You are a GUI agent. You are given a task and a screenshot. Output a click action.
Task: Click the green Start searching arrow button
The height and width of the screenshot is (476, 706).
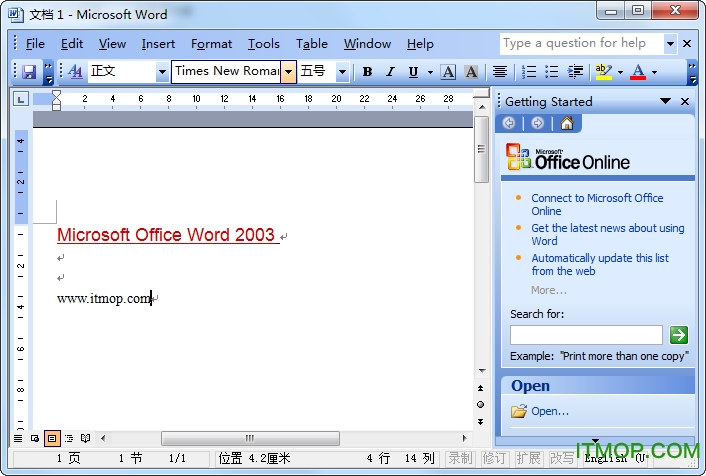[679, 335]
